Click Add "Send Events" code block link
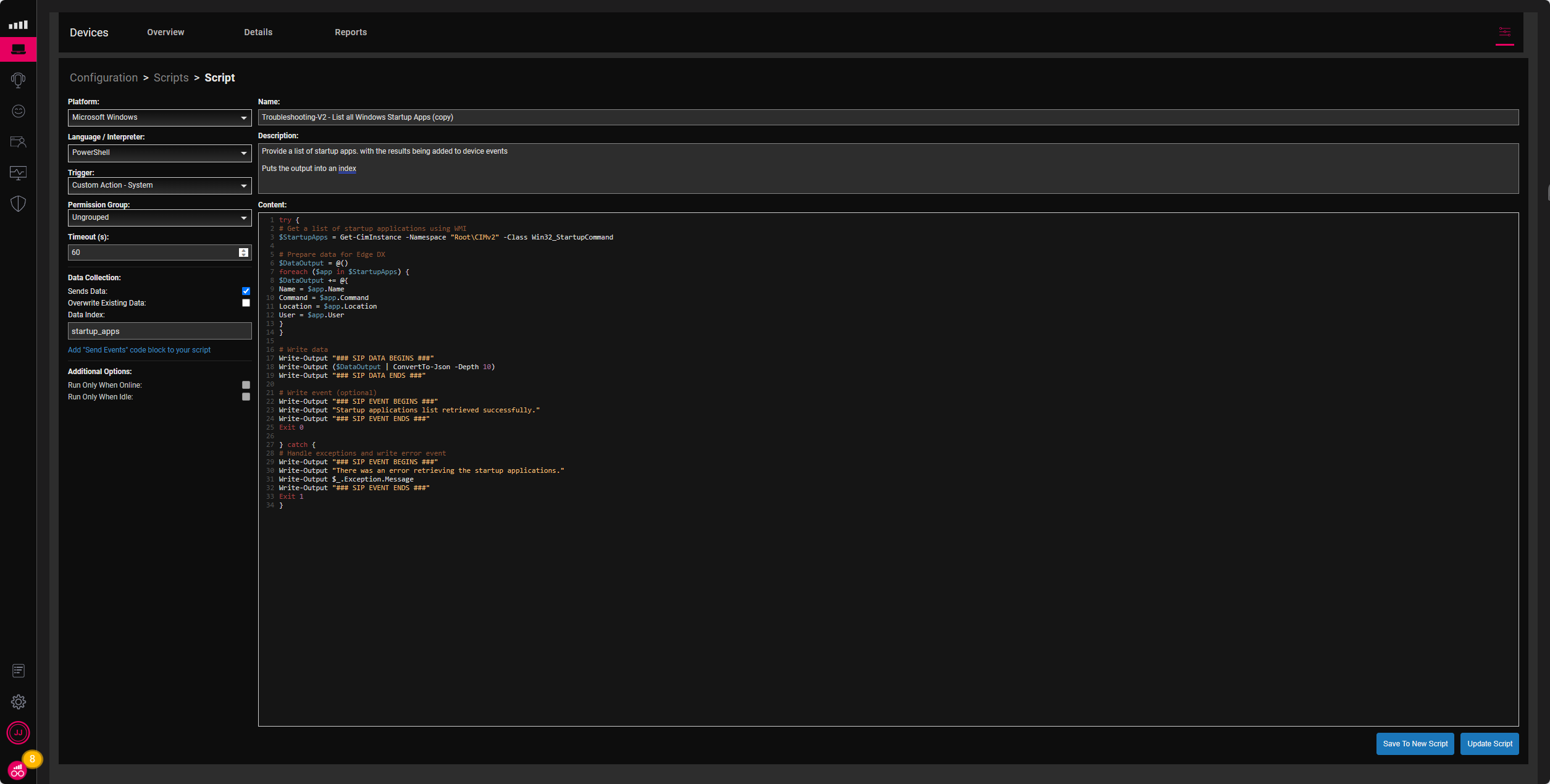Screen dimensions: 1550x784 pyautogui.click(x=139, y=350)
